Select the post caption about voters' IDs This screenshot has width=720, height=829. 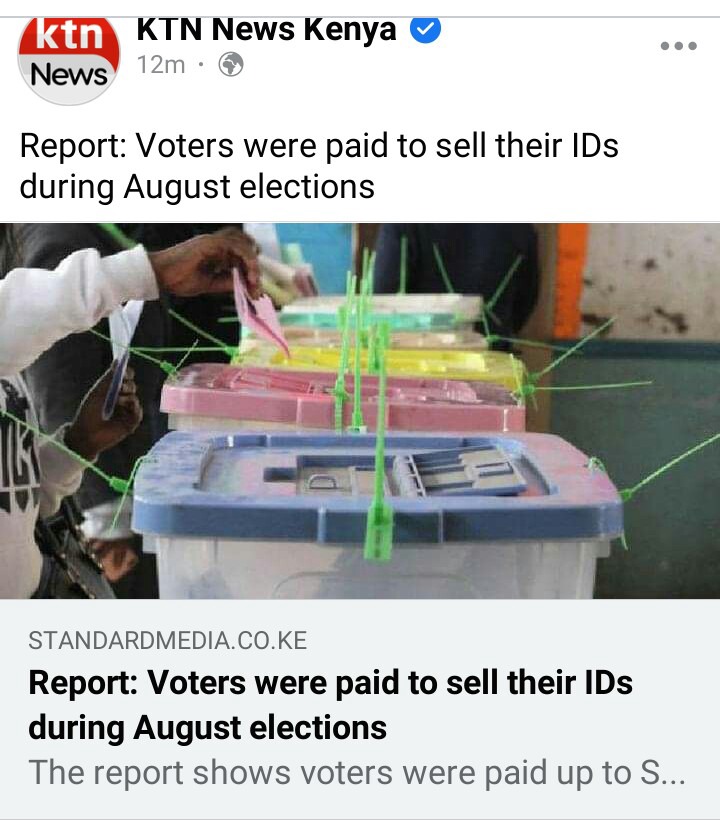point(319,166)
